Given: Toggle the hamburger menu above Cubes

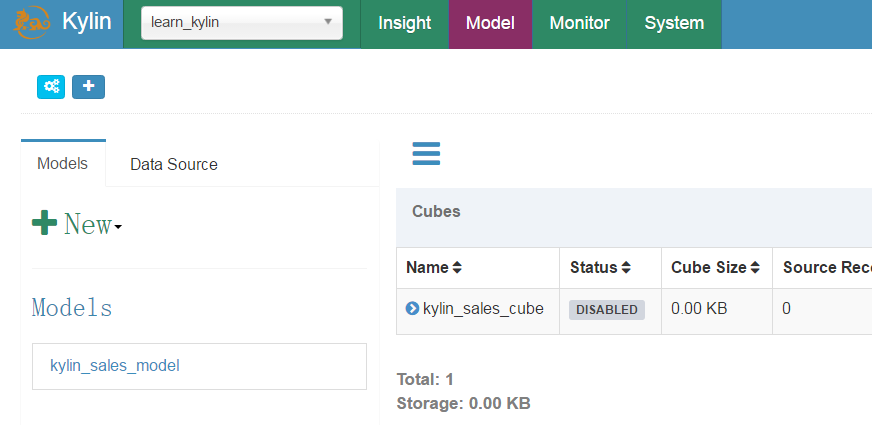Looking at the screenshot, I should click(x=426, y=154).
